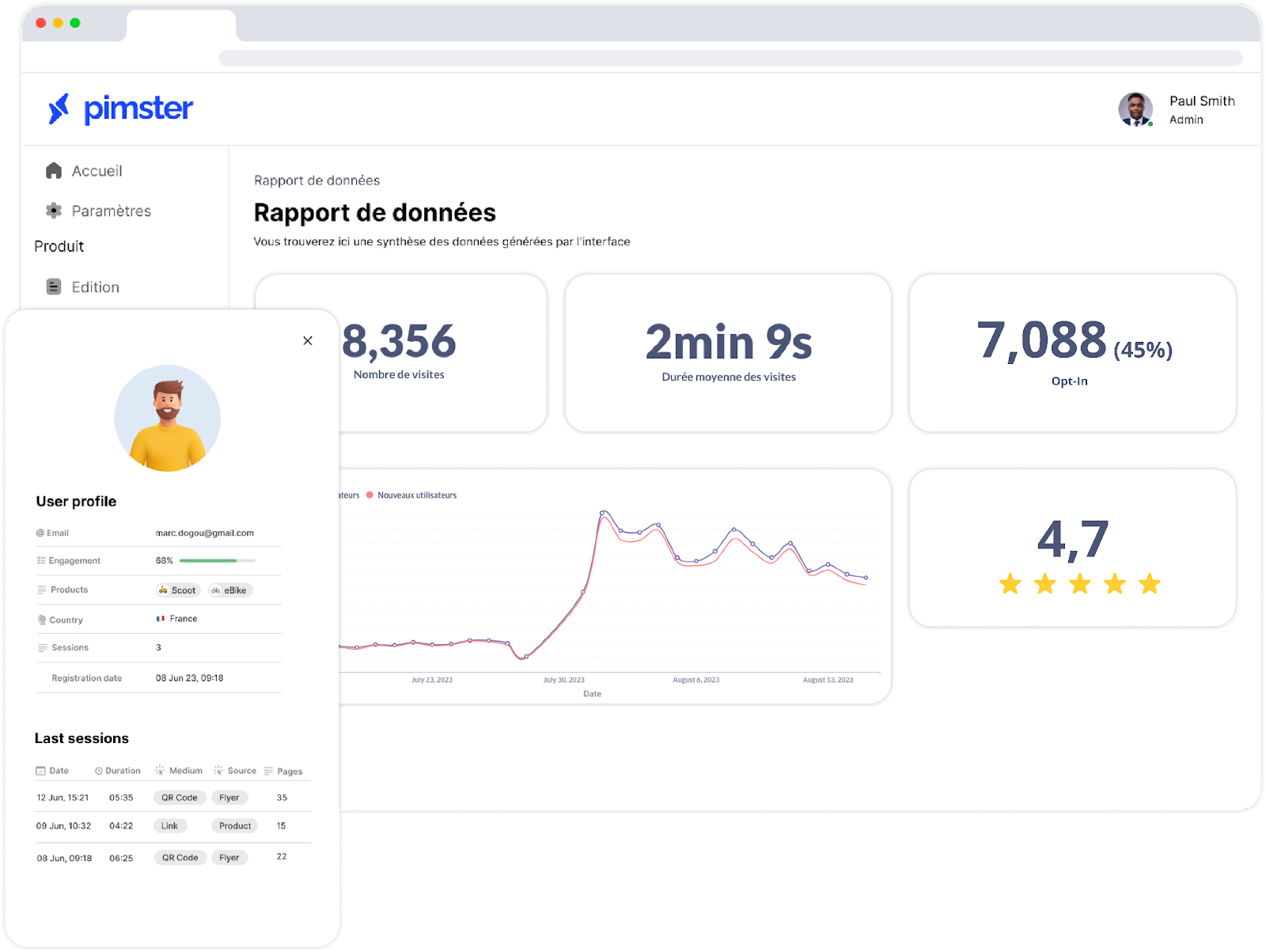Click Marc's avatar in the profile card

tap(168, 419)
